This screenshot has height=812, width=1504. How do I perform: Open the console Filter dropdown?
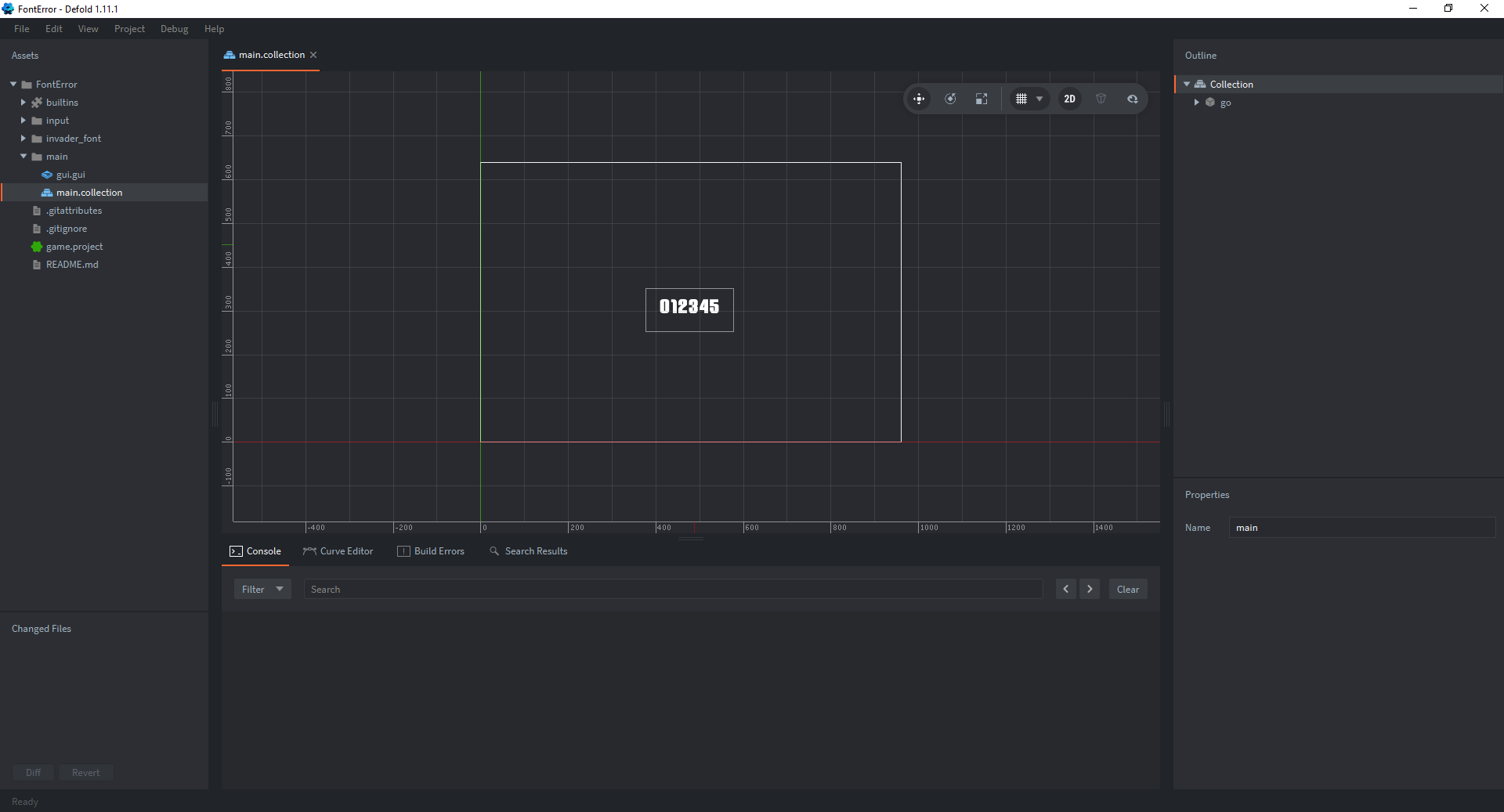[262, 589]
